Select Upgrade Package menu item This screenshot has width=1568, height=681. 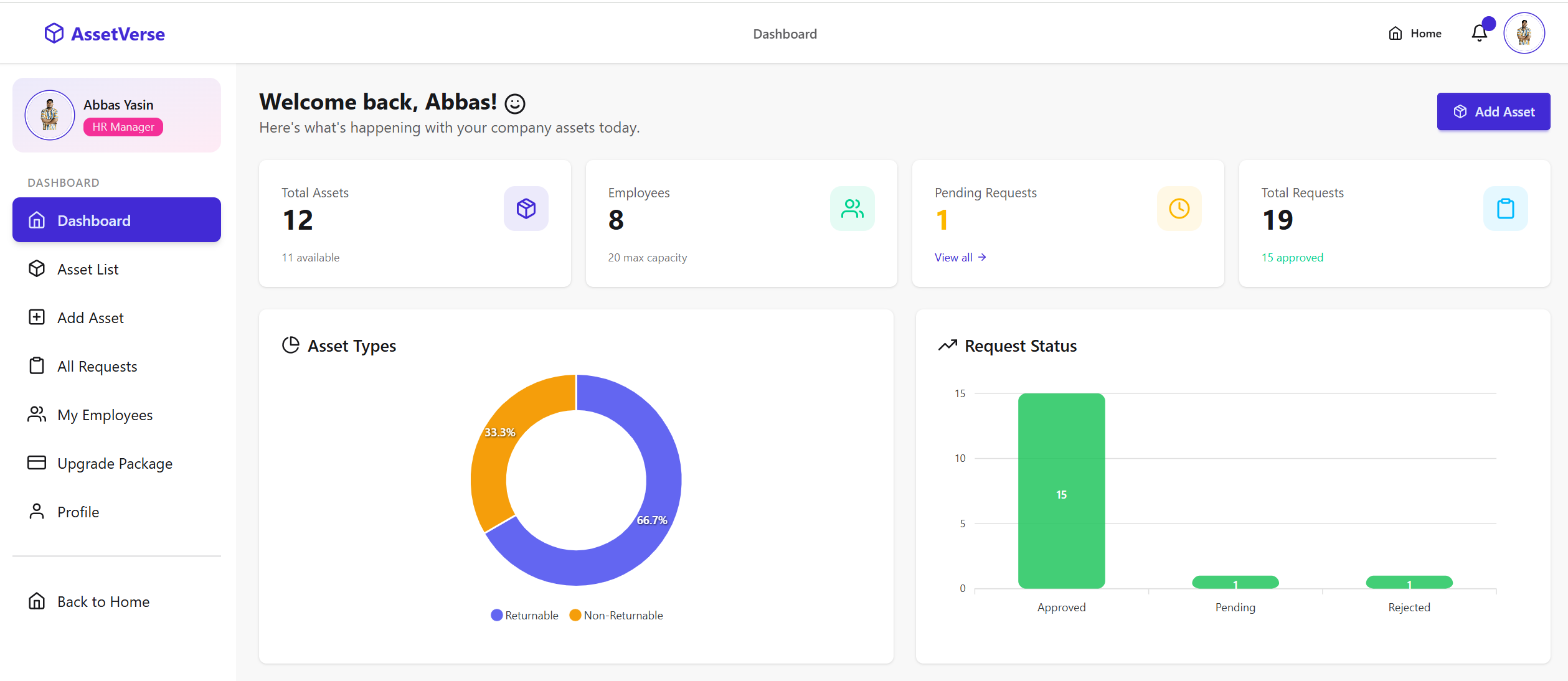point(115,463)
